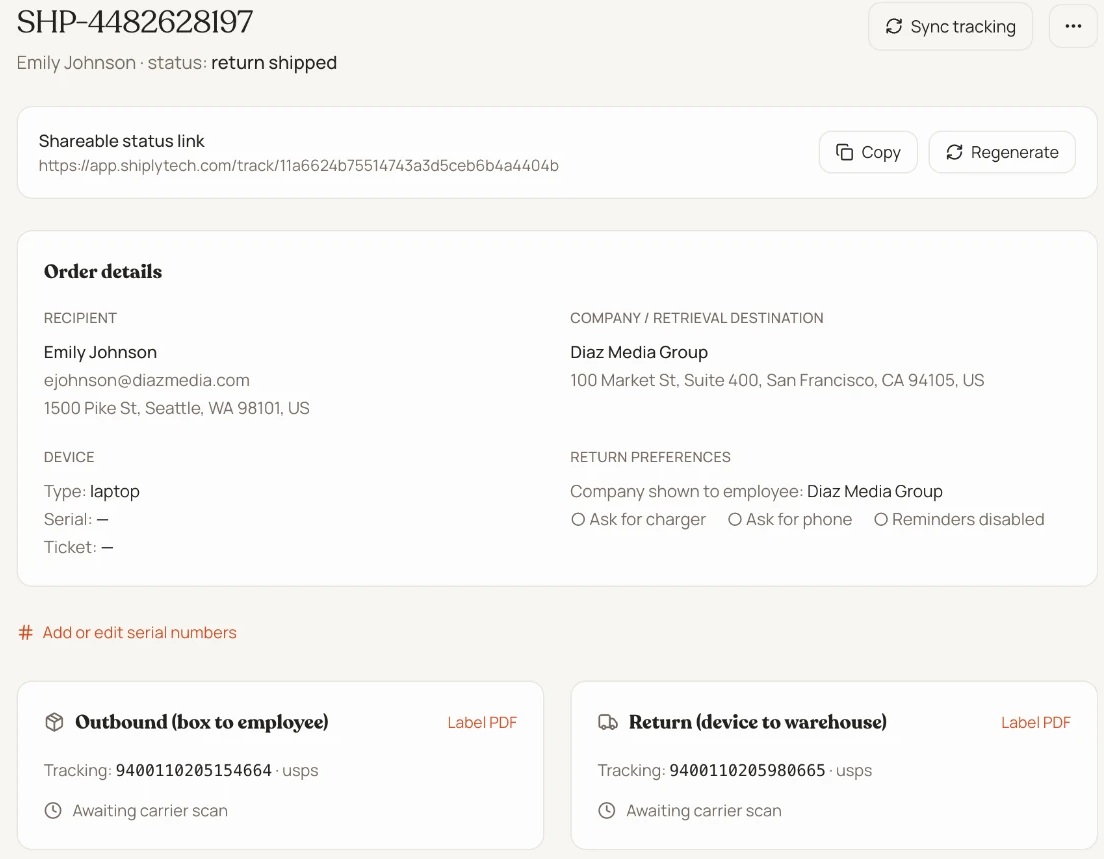Click the truck icon next to Return
The height and width of the screenshot is (859, 1104).
608,722
